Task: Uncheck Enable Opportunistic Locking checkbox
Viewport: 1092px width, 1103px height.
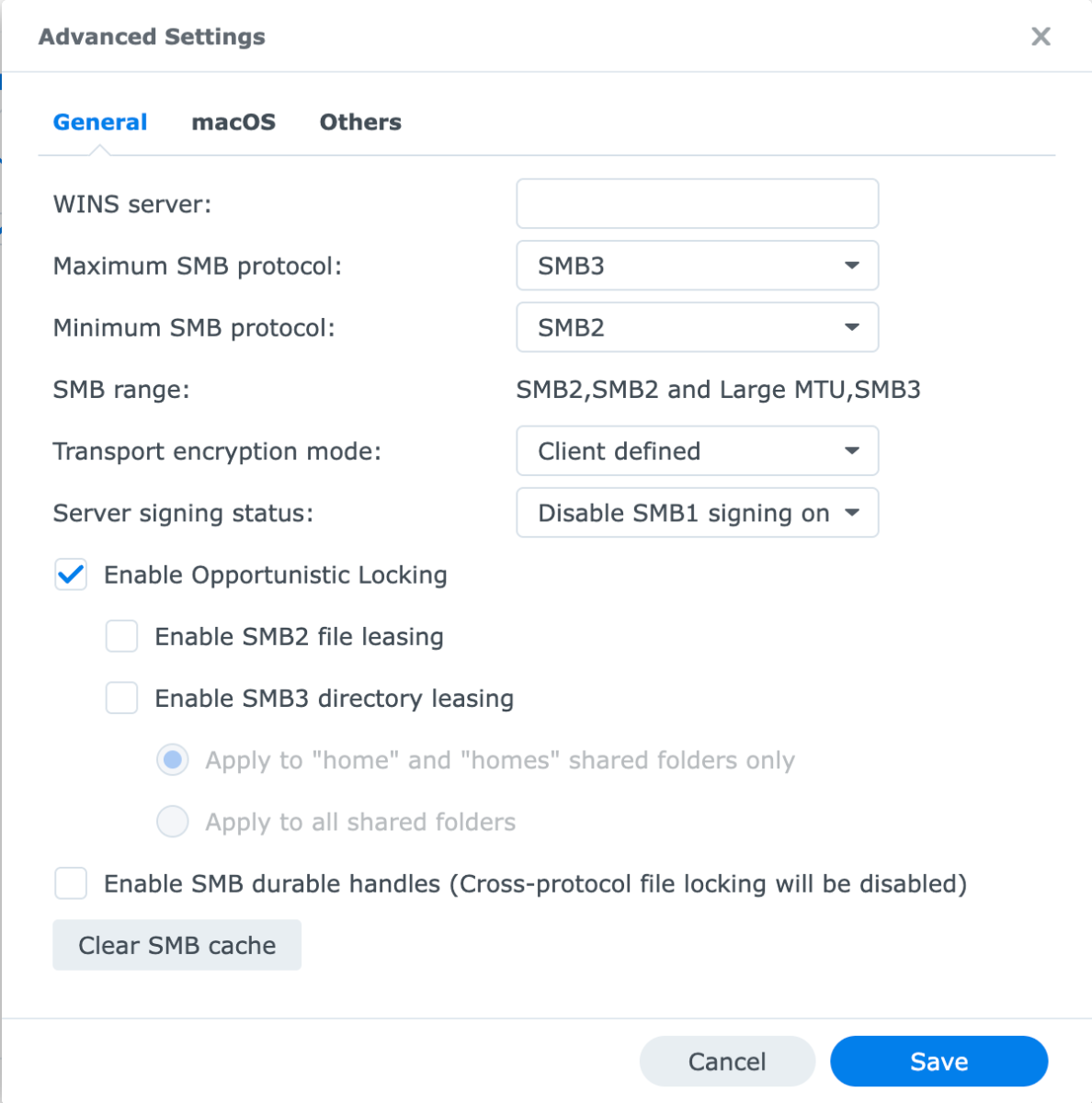Action: coord(71,575)
